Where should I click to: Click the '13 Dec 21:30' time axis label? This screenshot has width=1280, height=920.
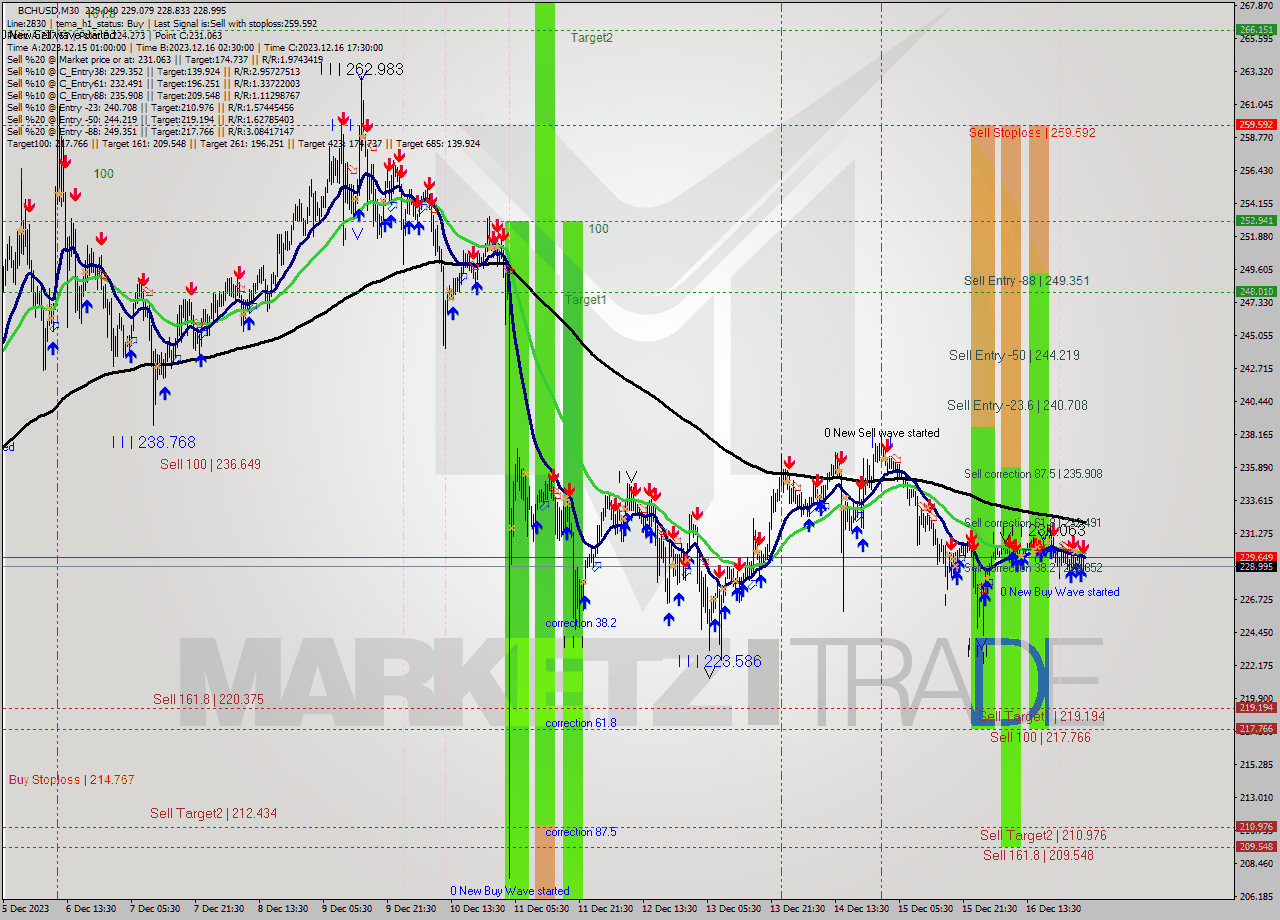click(x=798, y=909)
